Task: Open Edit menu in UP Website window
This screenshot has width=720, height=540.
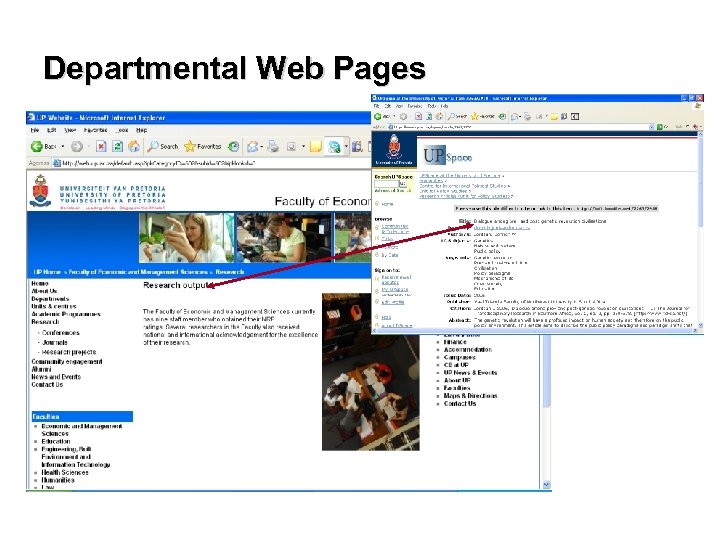Action: click(x=51, y=130)
